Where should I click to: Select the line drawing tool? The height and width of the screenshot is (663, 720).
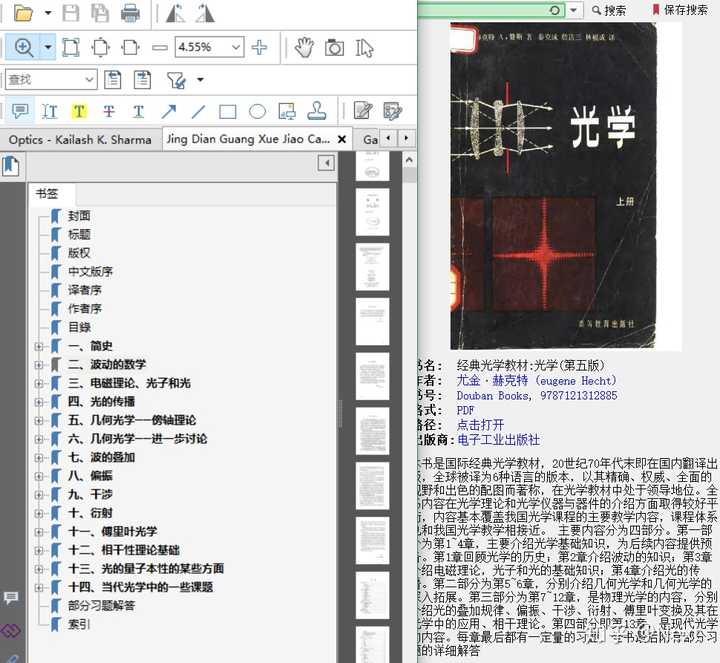[198, 111]
